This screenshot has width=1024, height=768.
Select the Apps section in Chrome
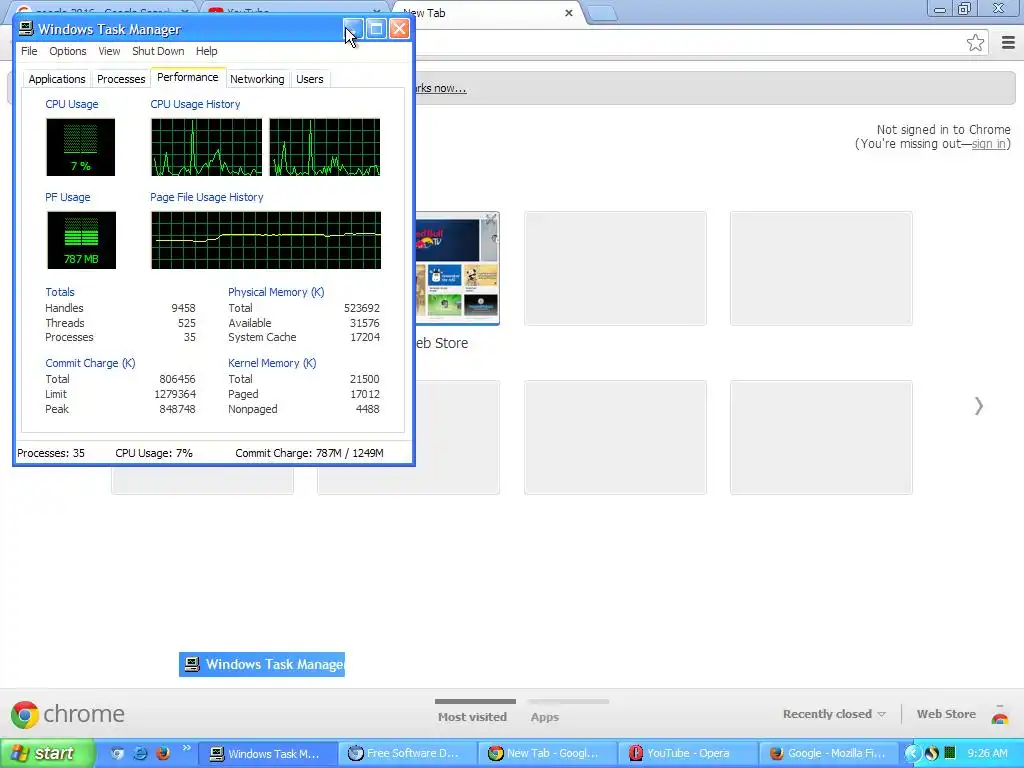[545, 716]
